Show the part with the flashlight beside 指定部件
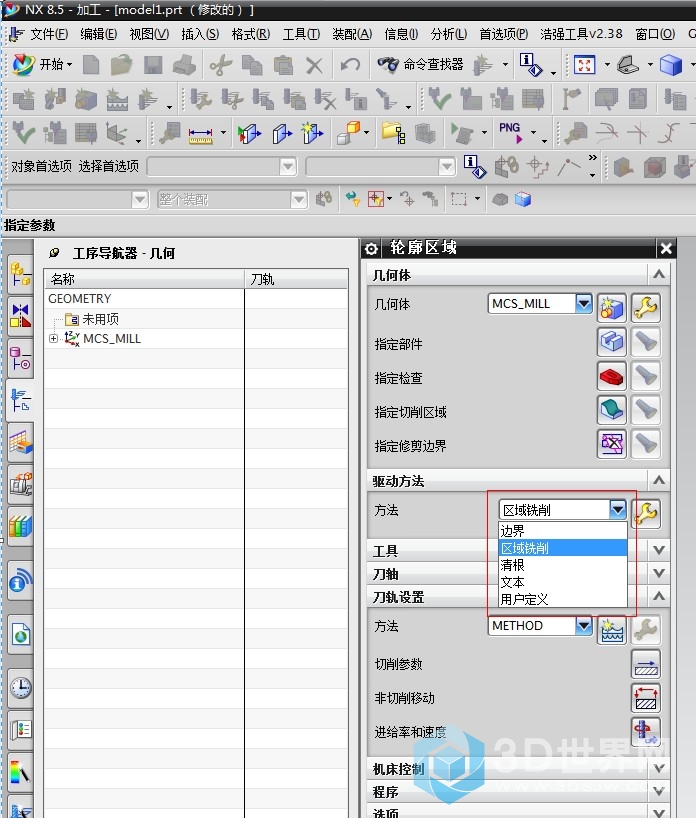This screenshot has width=696, height=818. tap(646, 342)
